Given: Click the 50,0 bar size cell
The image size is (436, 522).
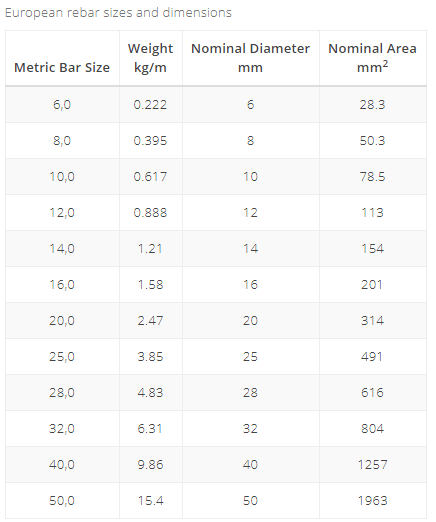Looking at the screenshot, I should pyautogui.click(x=62, y=501).
